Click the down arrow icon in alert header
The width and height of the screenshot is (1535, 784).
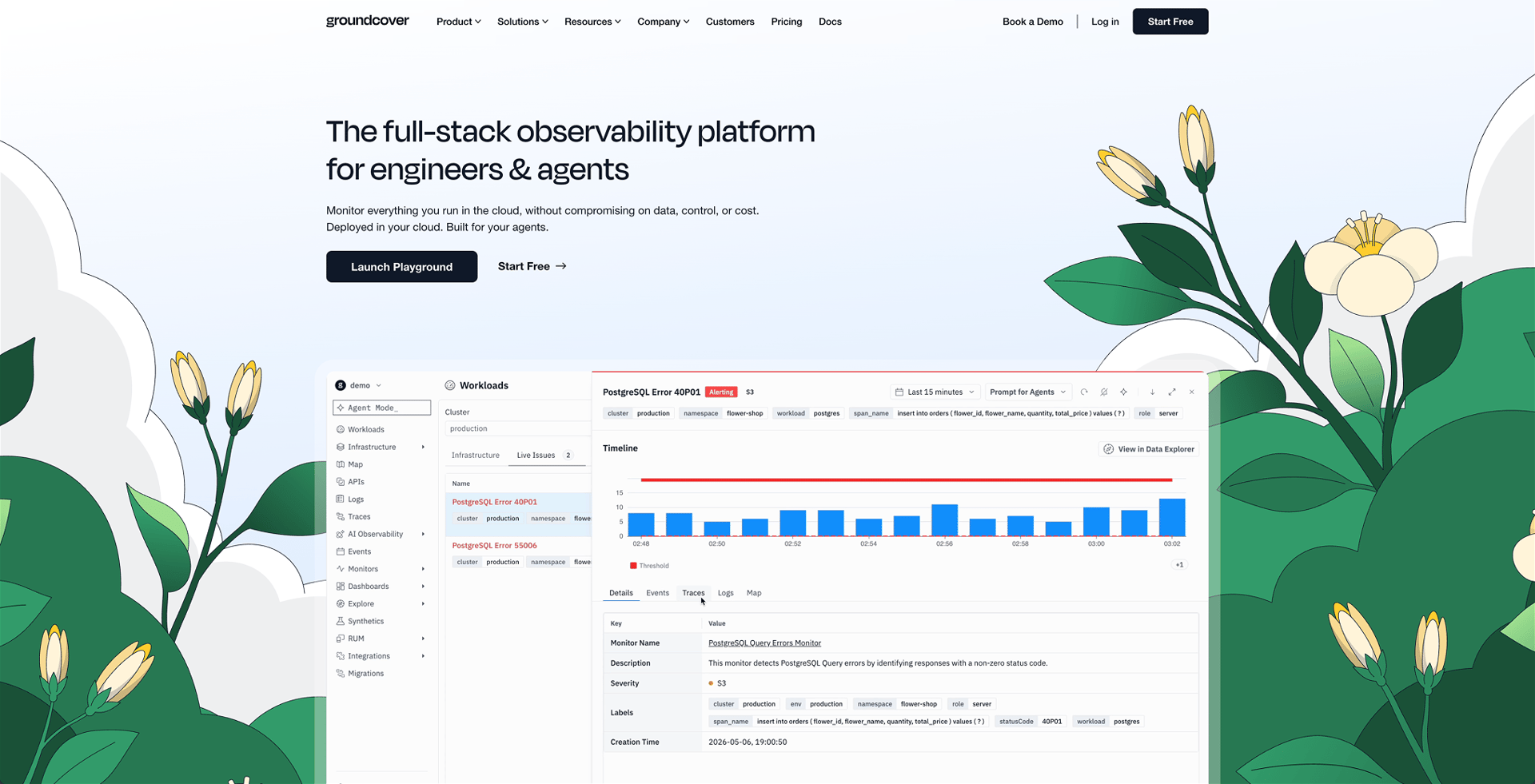pyautogui.click(x=1152, y=392)
